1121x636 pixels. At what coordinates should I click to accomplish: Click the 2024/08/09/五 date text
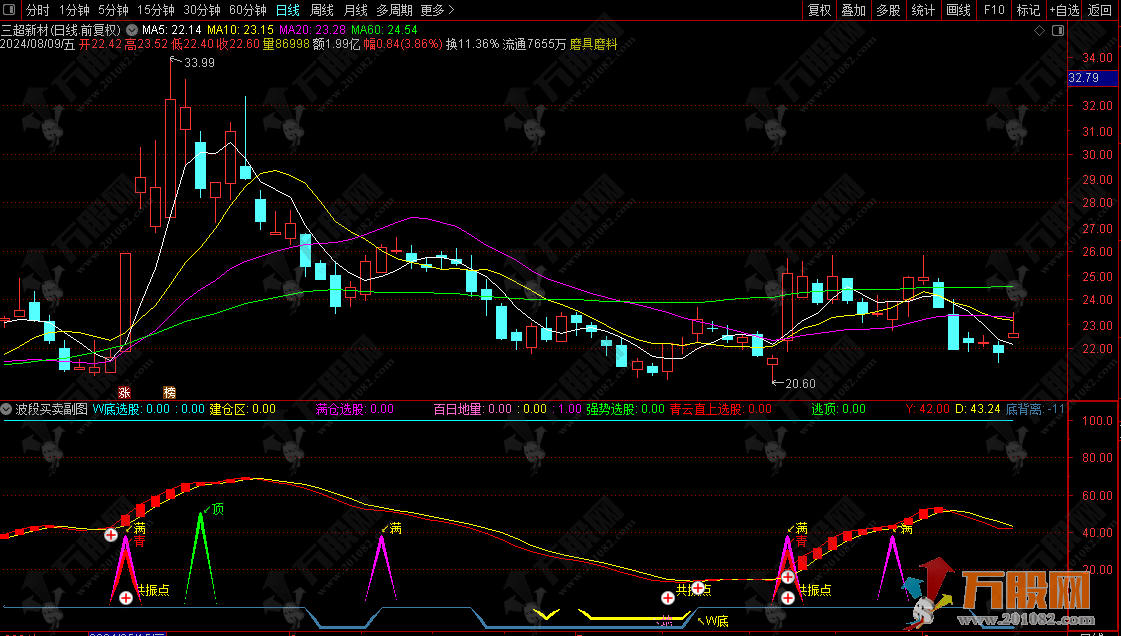tap(38, 44)
